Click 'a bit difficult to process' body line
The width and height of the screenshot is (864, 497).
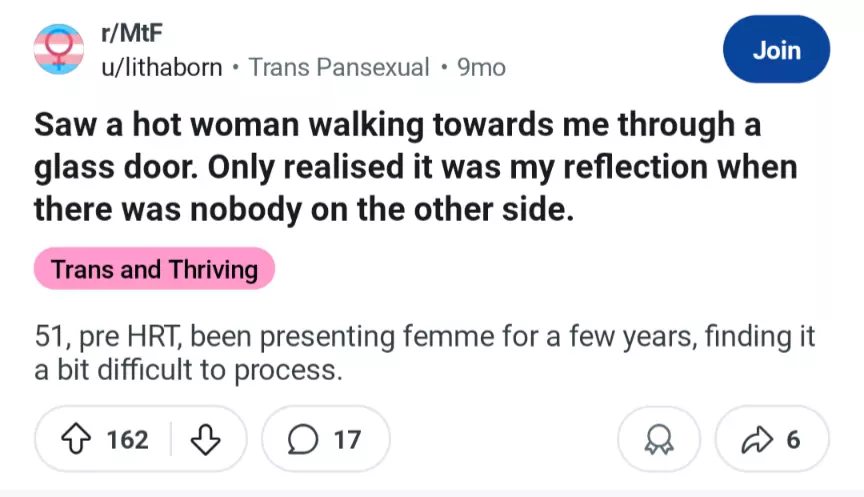188,372
